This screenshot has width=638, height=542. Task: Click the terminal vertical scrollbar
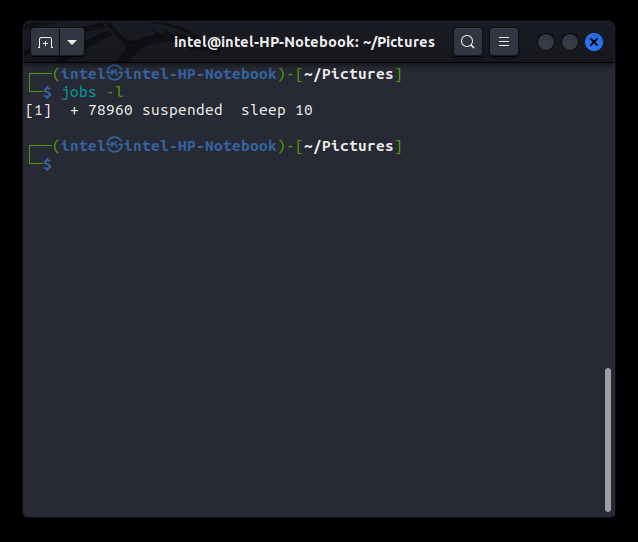pos(607,439)
